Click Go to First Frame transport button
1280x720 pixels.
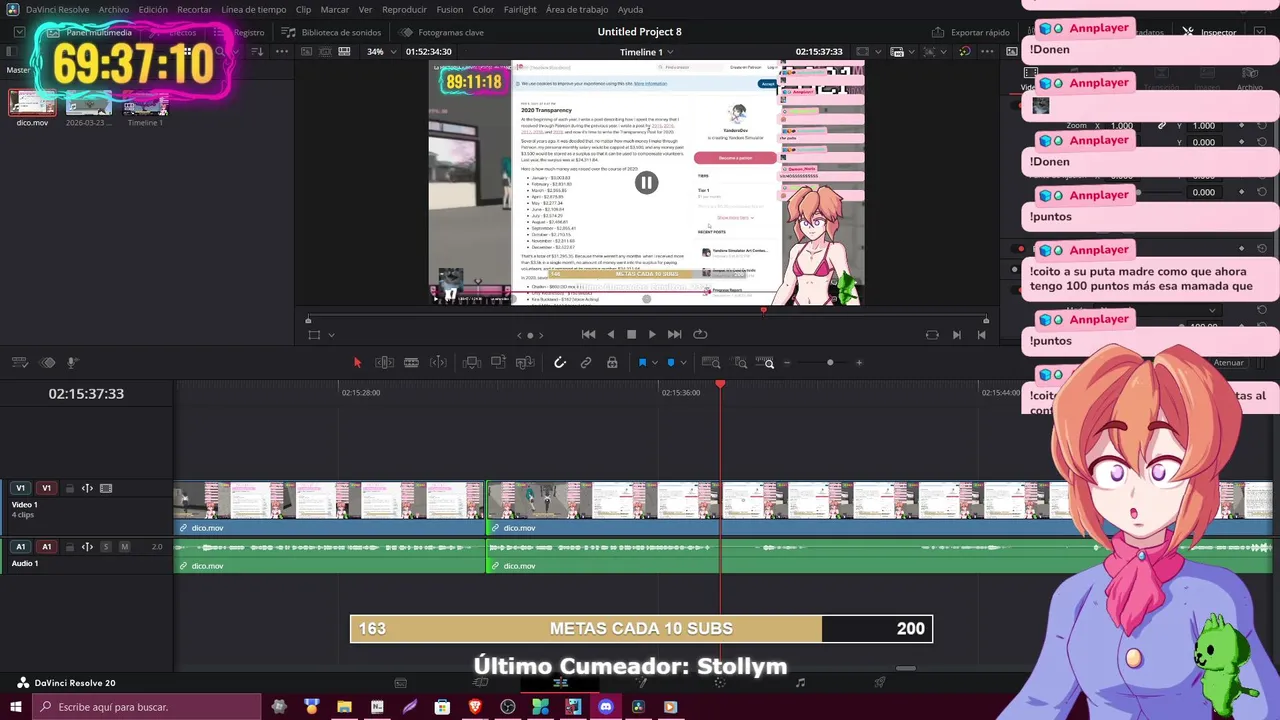tap(589, 334)
